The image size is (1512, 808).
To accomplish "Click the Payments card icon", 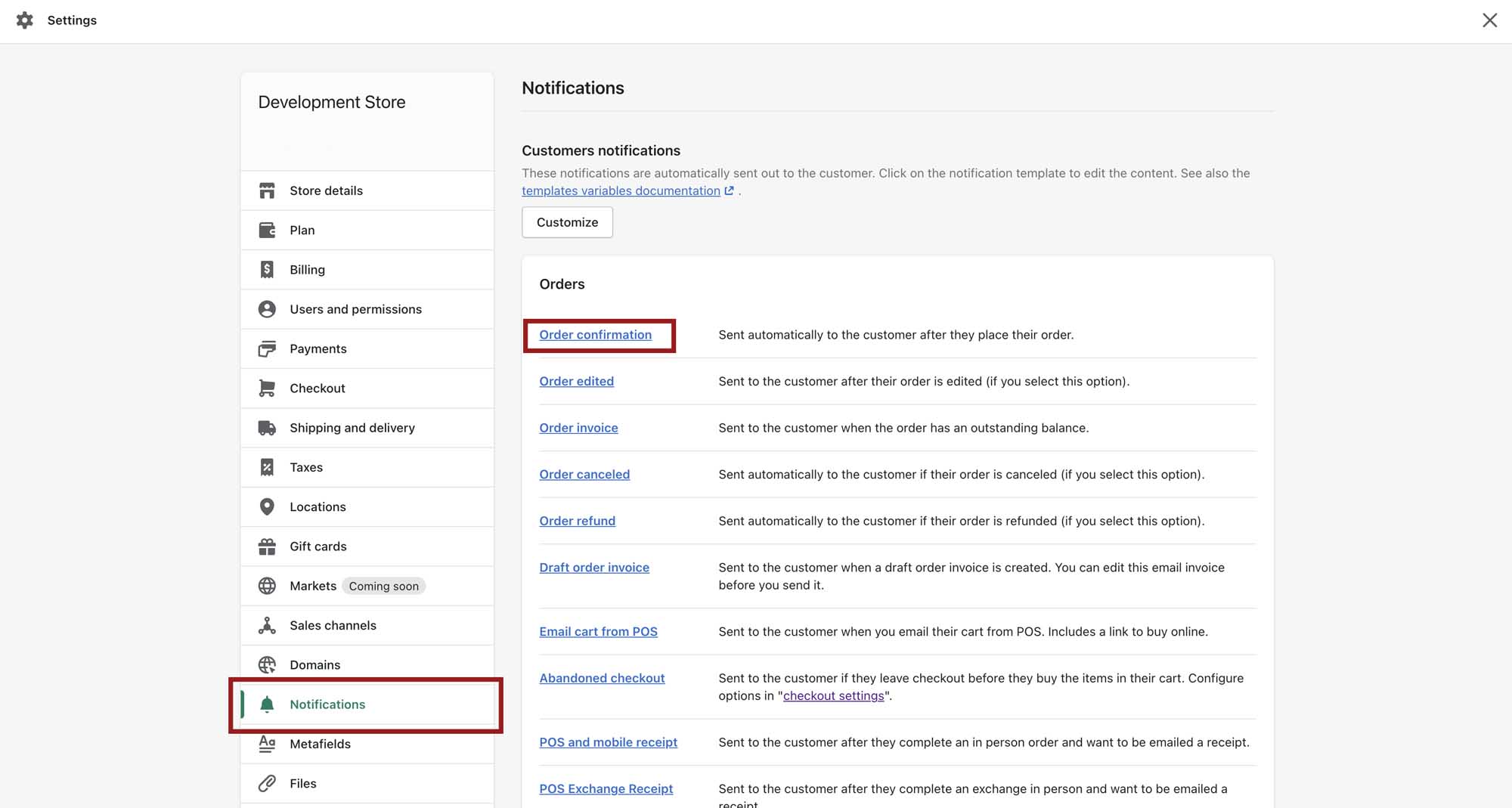I will [x=267, y=348].
